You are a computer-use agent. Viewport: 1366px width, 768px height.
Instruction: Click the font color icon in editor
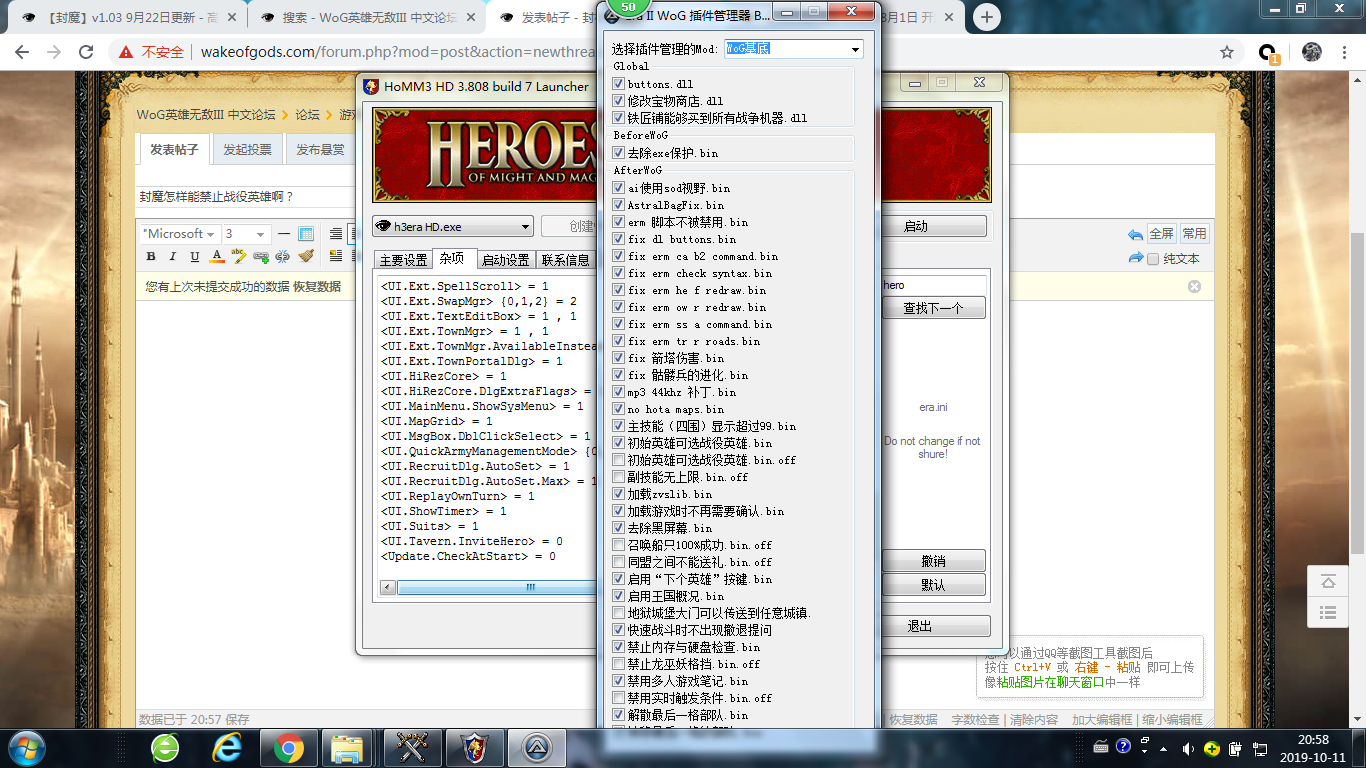coord(217,257)
